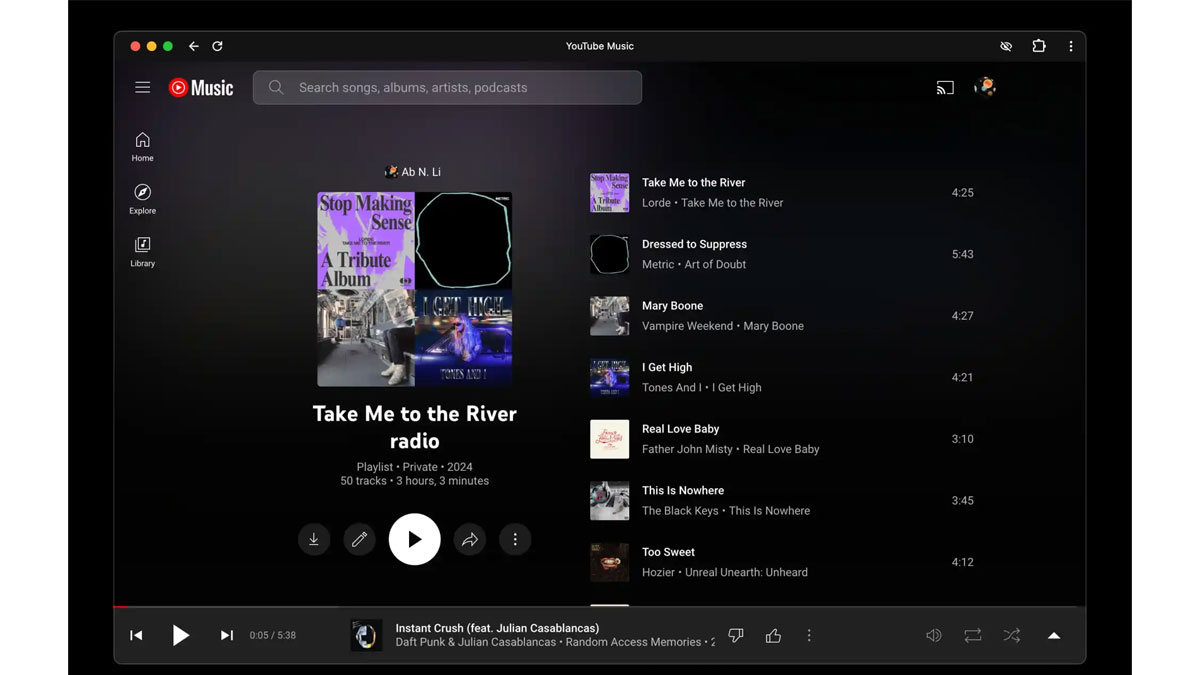Click the crossed-out eye icon in title bar
Image resolution: width=1200 pixels, height=675 pixels.
1006,46
